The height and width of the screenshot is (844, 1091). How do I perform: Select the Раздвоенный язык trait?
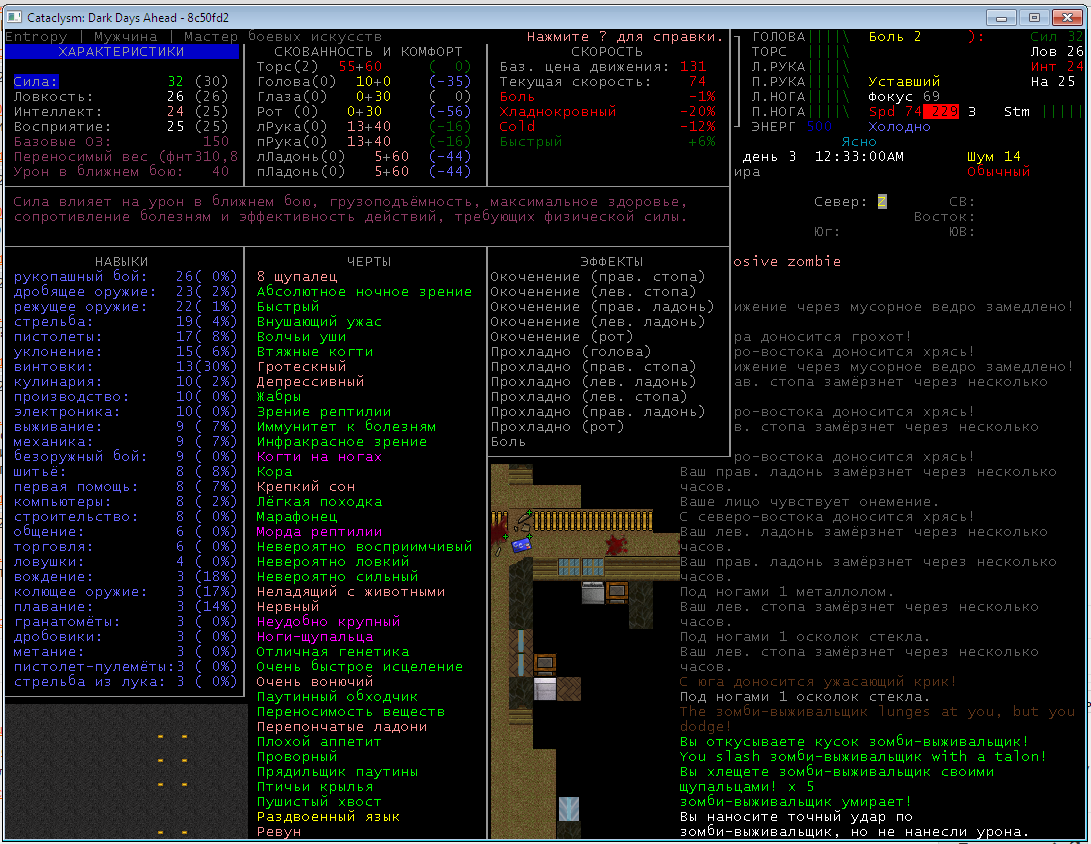pos(328,816)
